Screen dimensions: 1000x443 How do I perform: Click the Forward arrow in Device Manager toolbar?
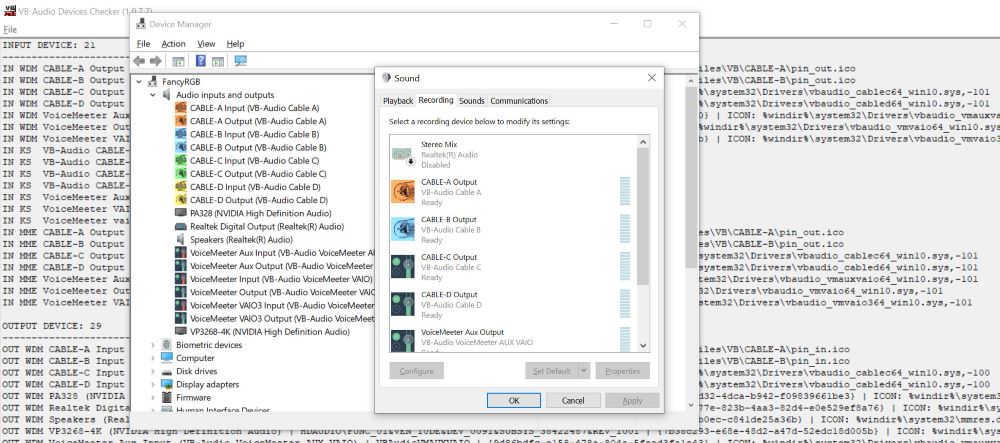[x=156, y=61]
